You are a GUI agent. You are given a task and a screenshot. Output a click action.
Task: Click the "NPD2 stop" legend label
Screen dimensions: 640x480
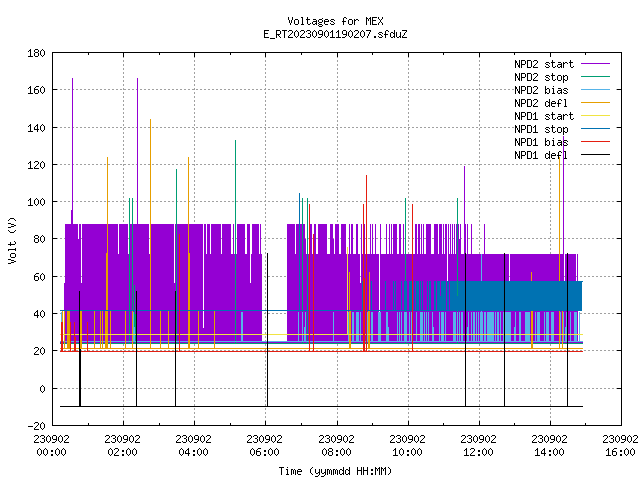point(541,77)
